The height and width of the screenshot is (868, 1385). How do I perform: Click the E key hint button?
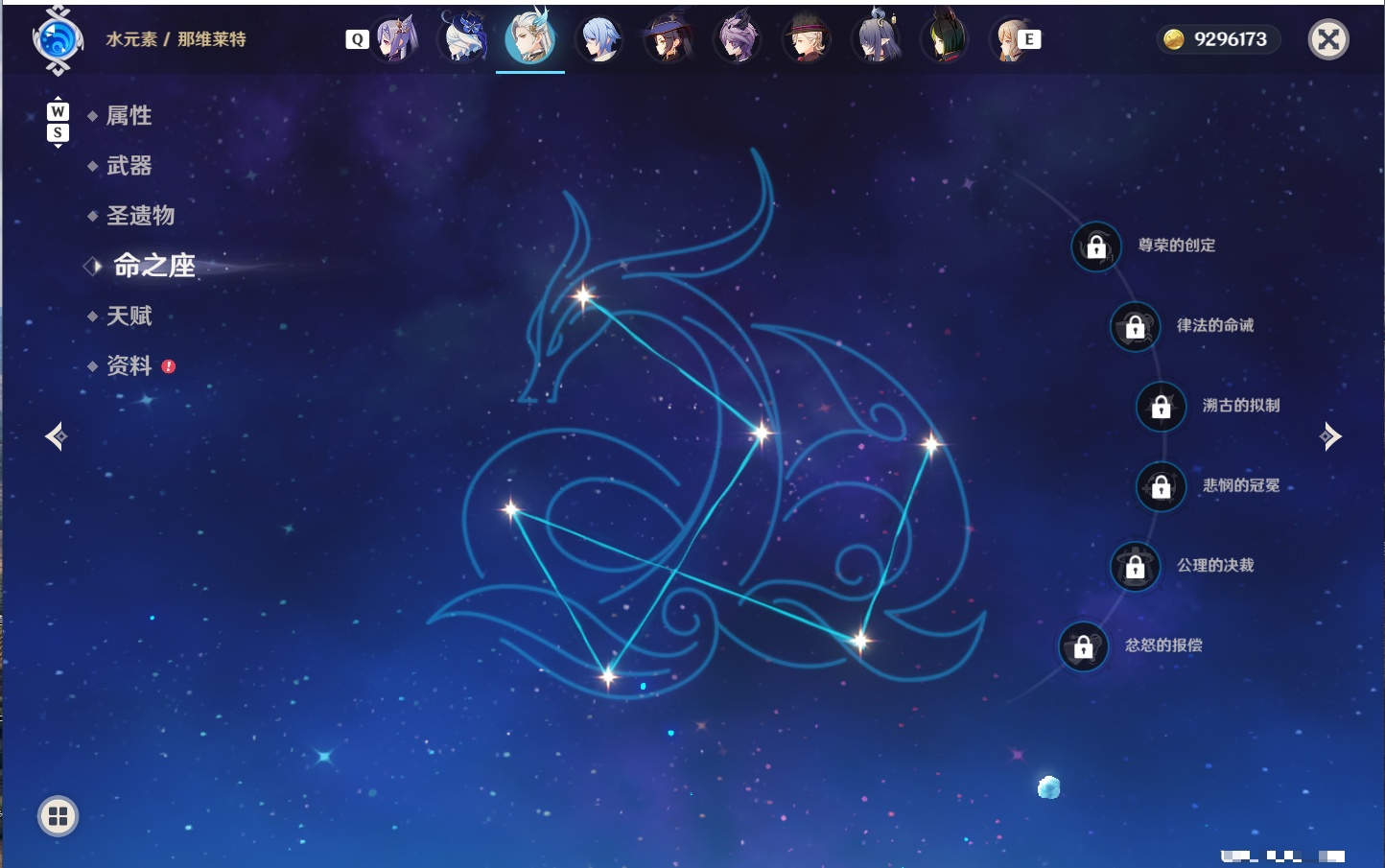1030,39
